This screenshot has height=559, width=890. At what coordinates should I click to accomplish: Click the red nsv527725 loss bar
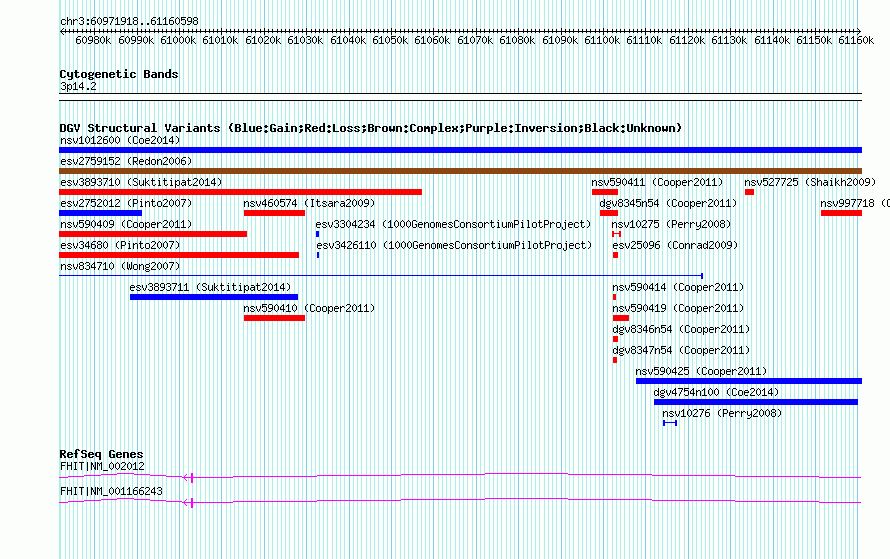click(x=749, y=192)
